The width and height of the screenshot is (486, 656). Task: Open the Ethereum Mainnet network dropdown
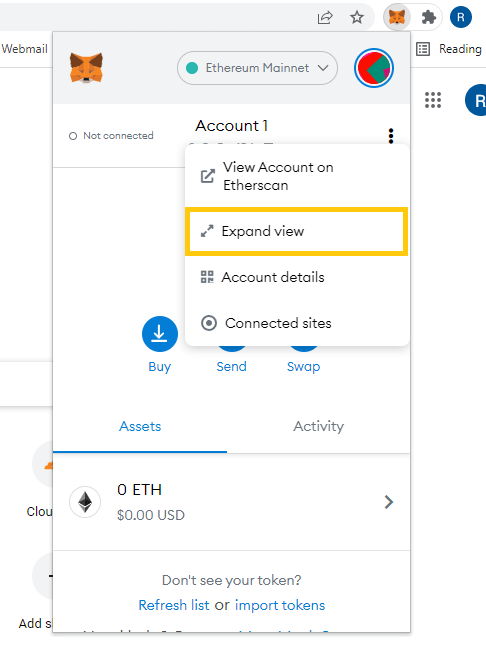pos(257,68)
